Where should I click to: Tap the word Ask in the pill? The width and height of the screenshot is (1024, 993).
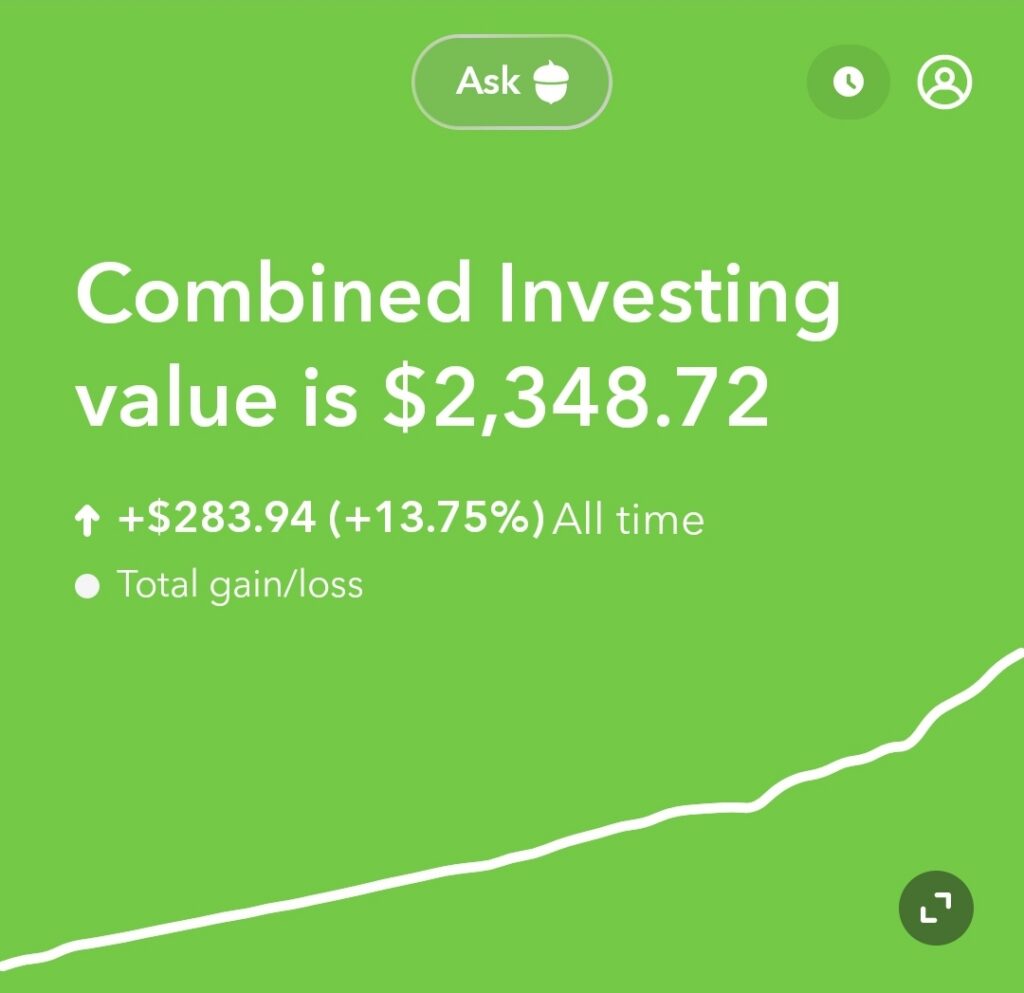488,82
